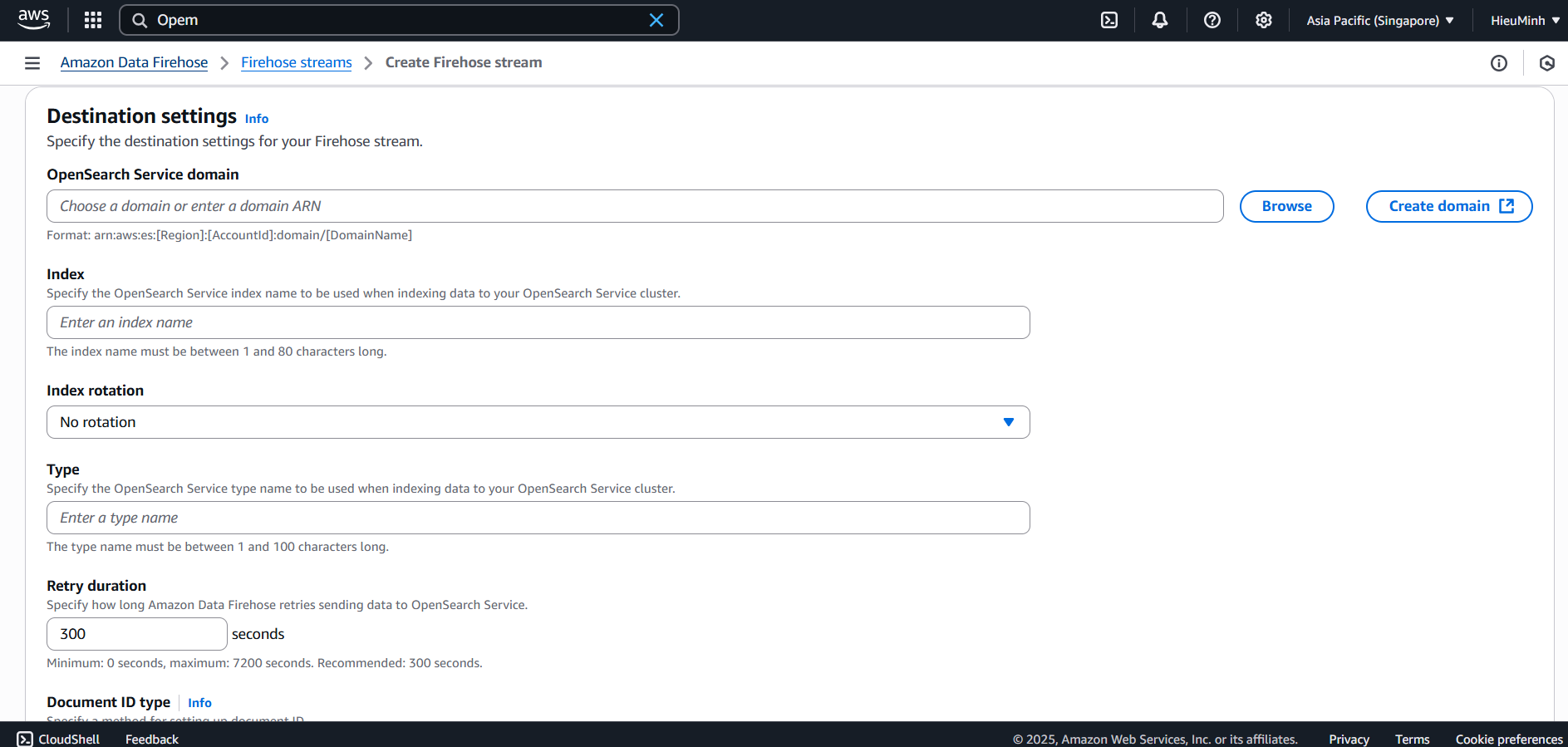Image resolution: width=1568 pixels, height=747 pixels.
Task: Open the AWS home logo
Action: (34, 20)
